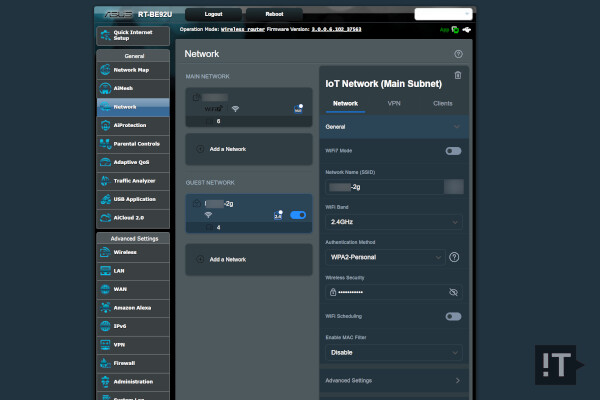Click the Network Name (SSID) field
This screenshot has height=400, width=600.
coord(384,186)
